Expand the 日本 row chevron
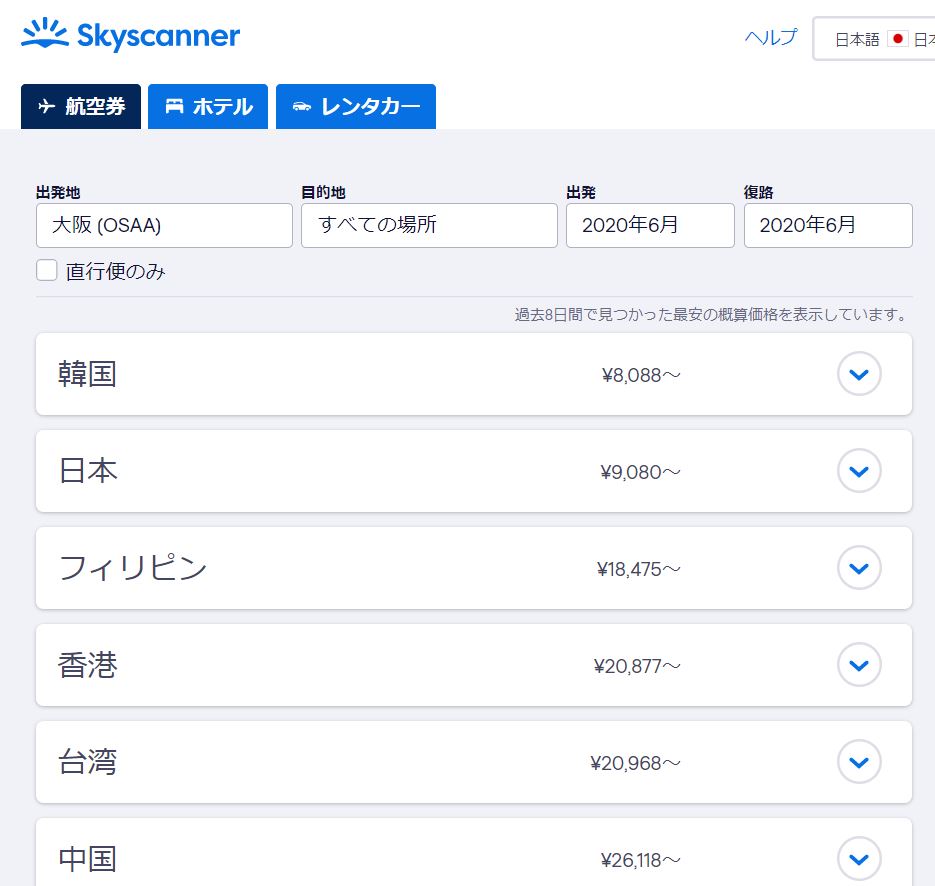 [x=859, y=471]
